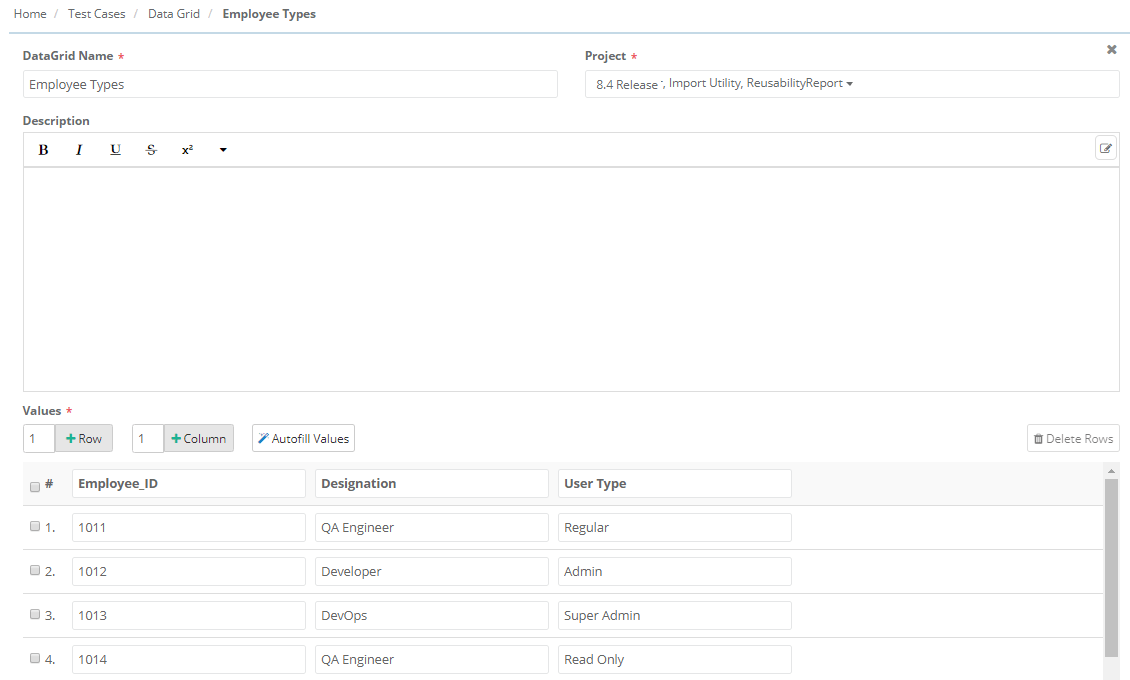Viewport: 1130px width, 680px height.
Task: Tick the checkbox for row 3
Action: click(x=35, y=614)
